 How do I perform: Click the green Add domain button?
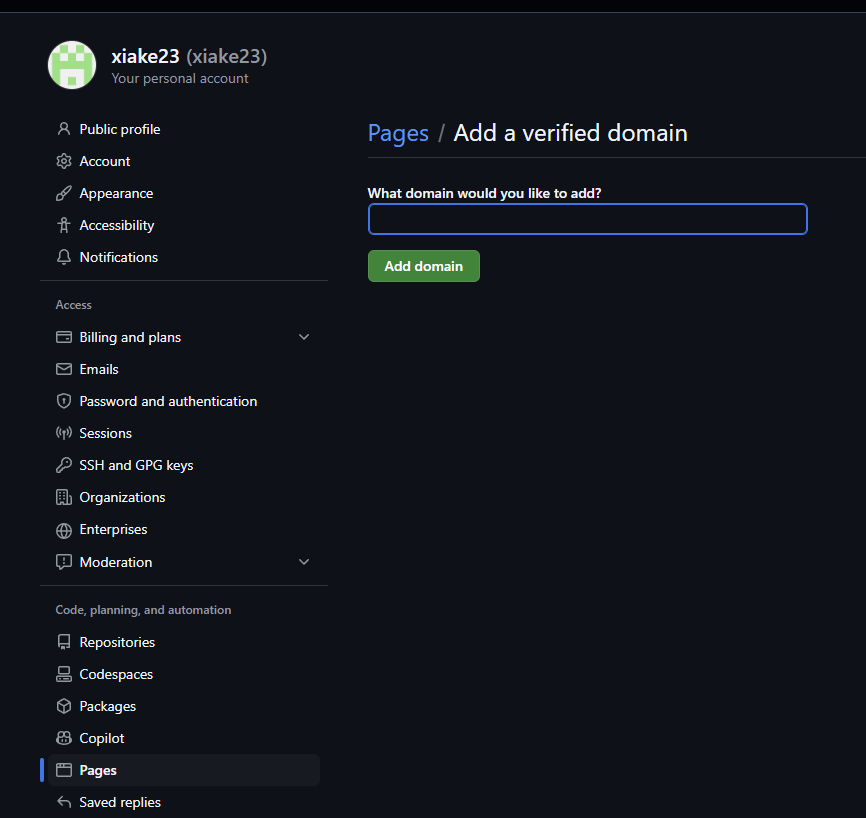pyautogui.click(x=424, y=266)
